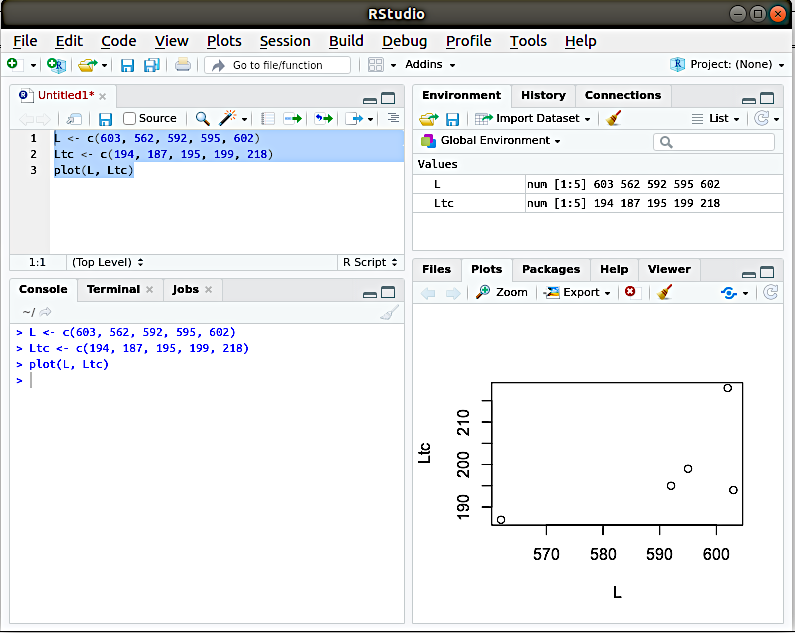Toggle the Source on Save checkbox
This screenshot has width=795, height=633.
coord(129,118)
